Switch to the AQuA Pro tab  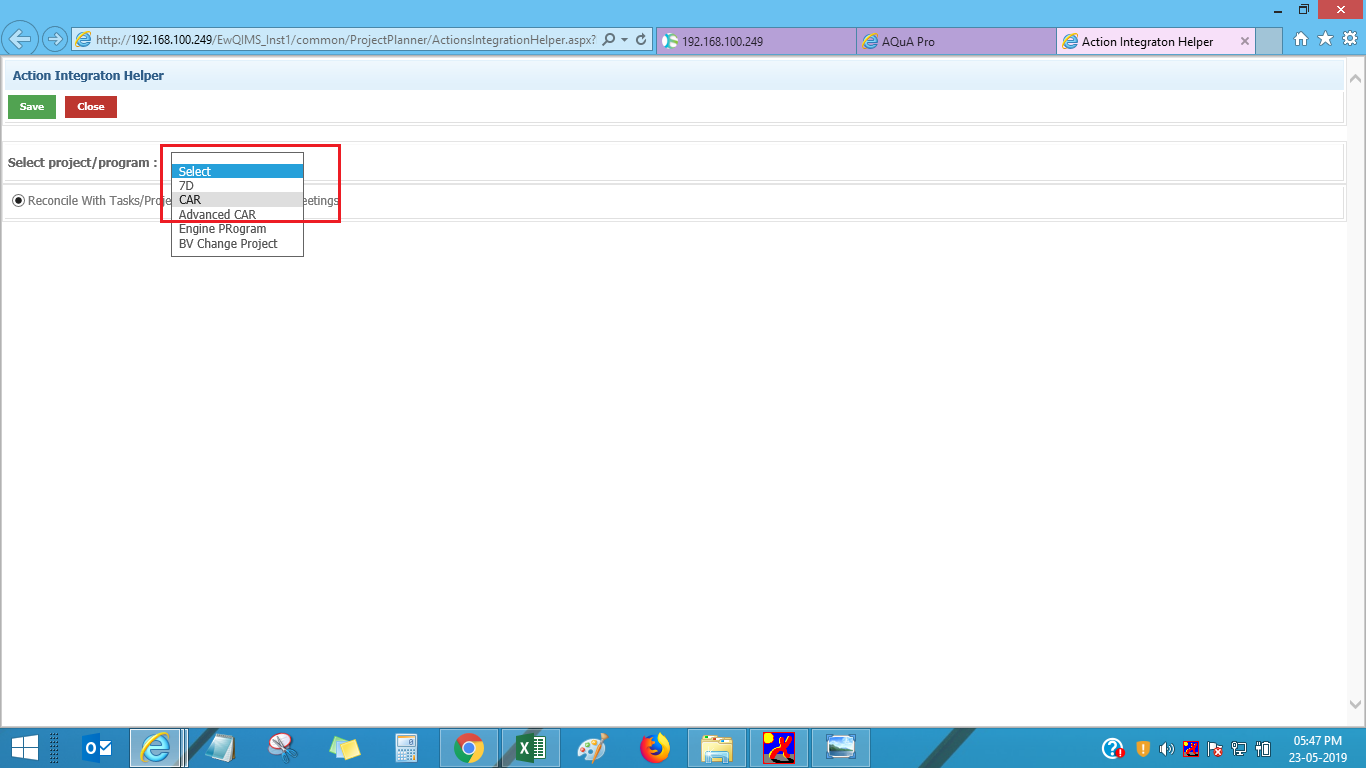click(956, 41)
